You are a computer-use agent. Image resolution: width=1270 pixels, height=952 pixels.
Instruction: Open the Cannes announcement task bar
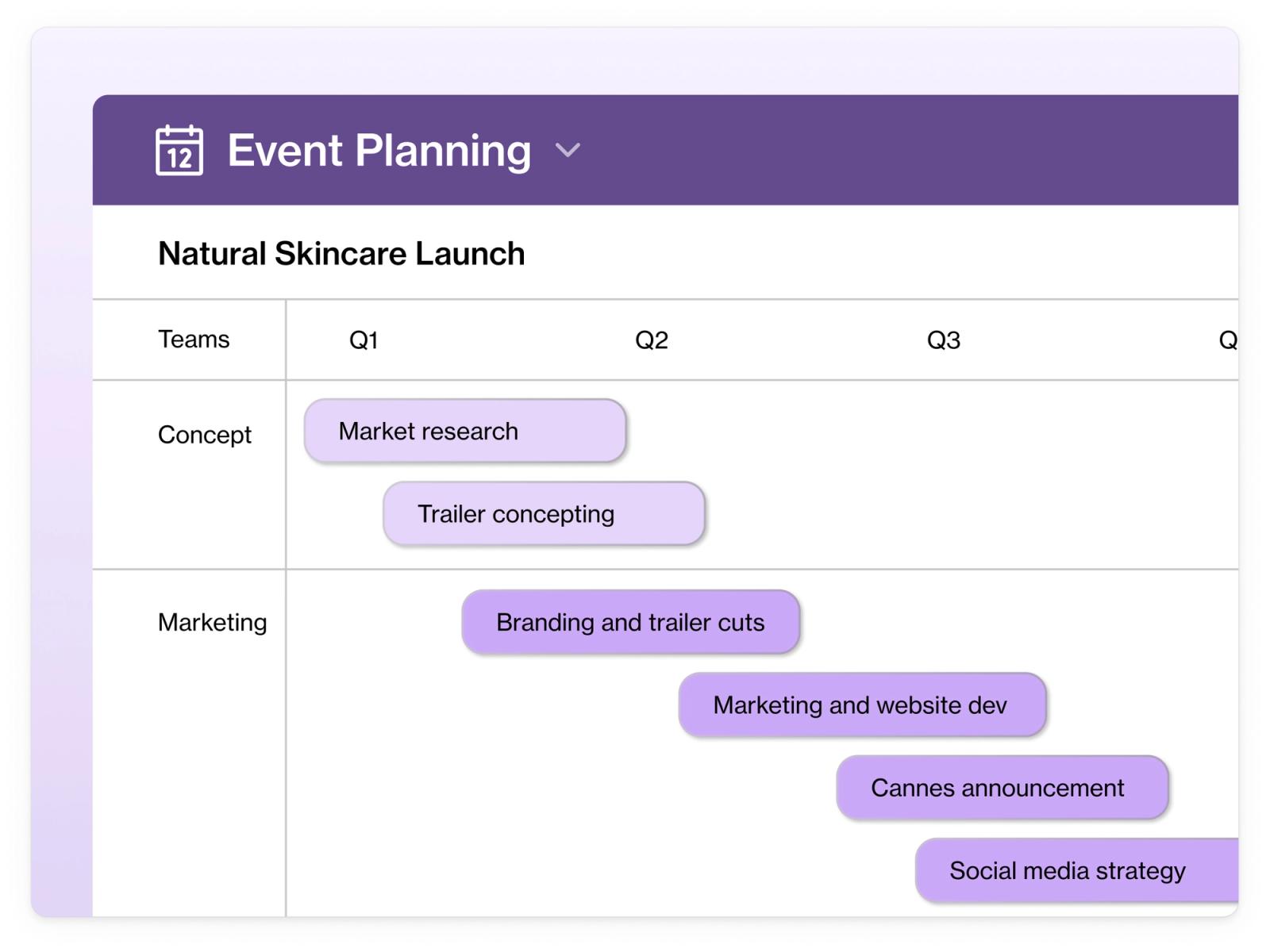tap(1003, 787)
